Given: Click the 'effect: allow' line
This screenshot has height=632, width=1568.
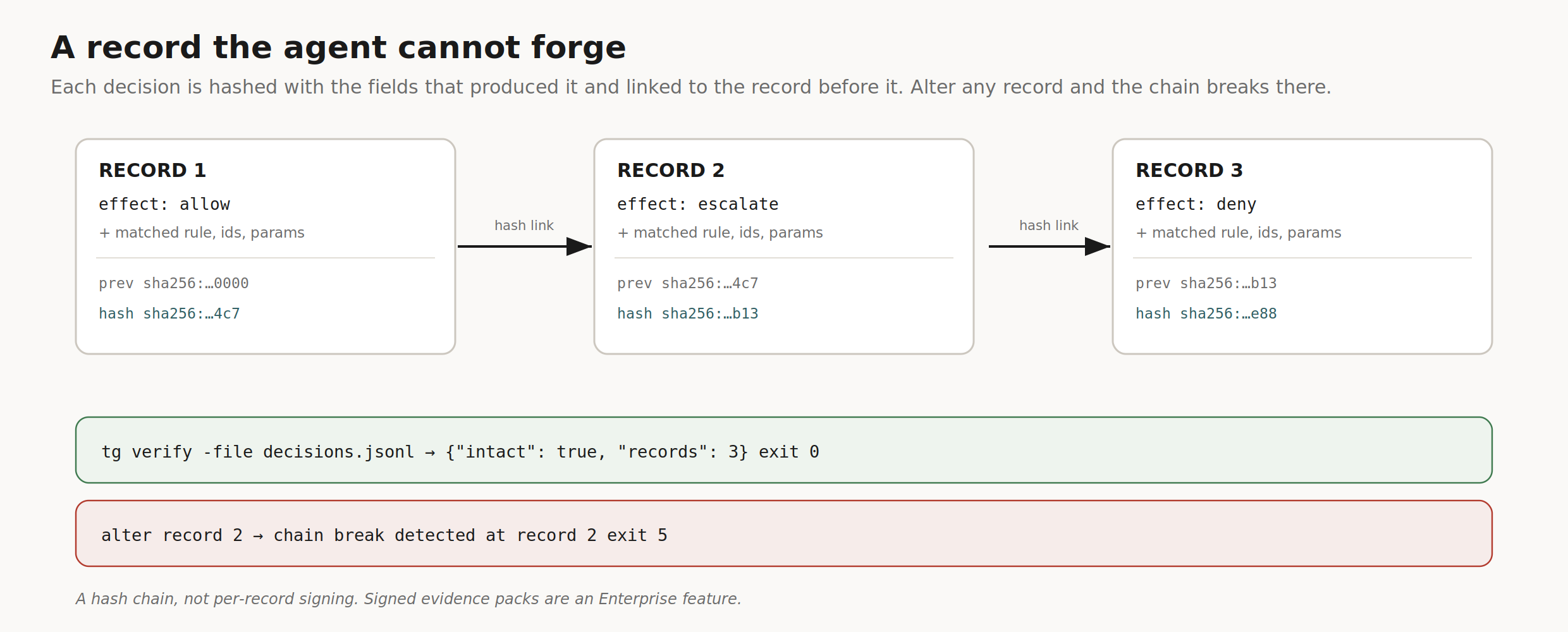Looking at the screenshot, I should [164, 204].
